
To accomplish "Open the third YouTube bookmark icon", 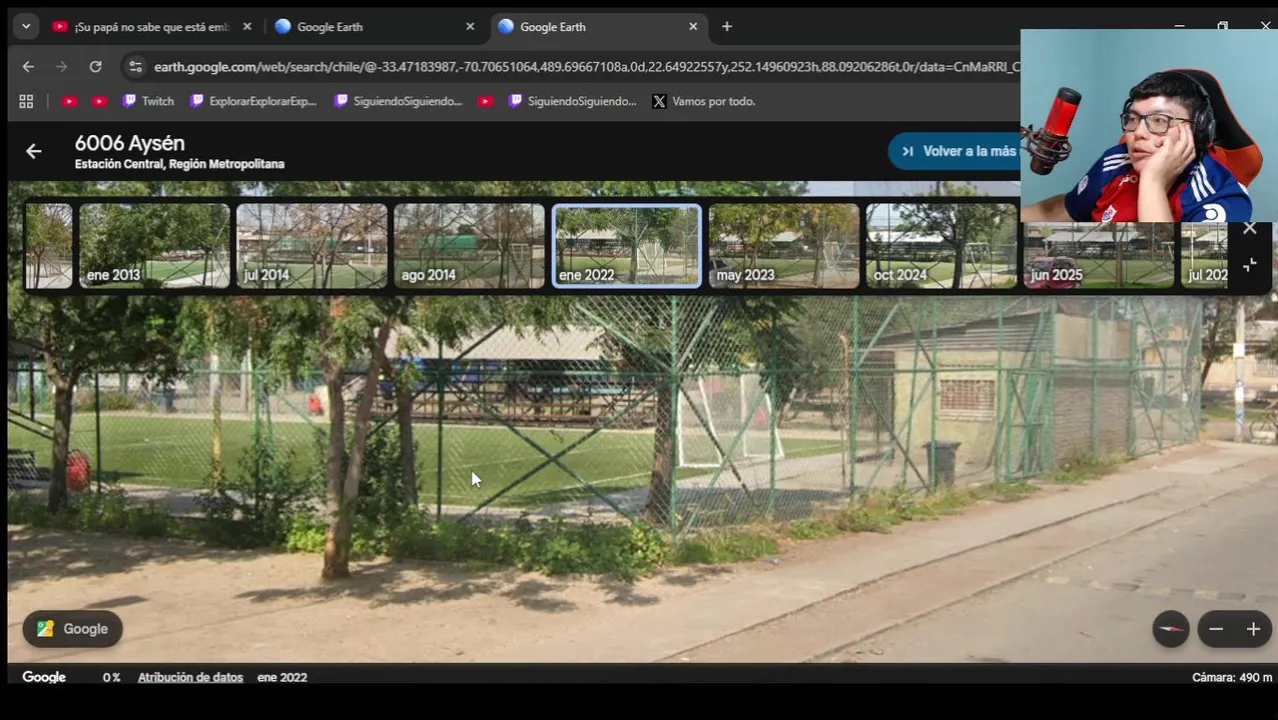I will tap(485, 101).
